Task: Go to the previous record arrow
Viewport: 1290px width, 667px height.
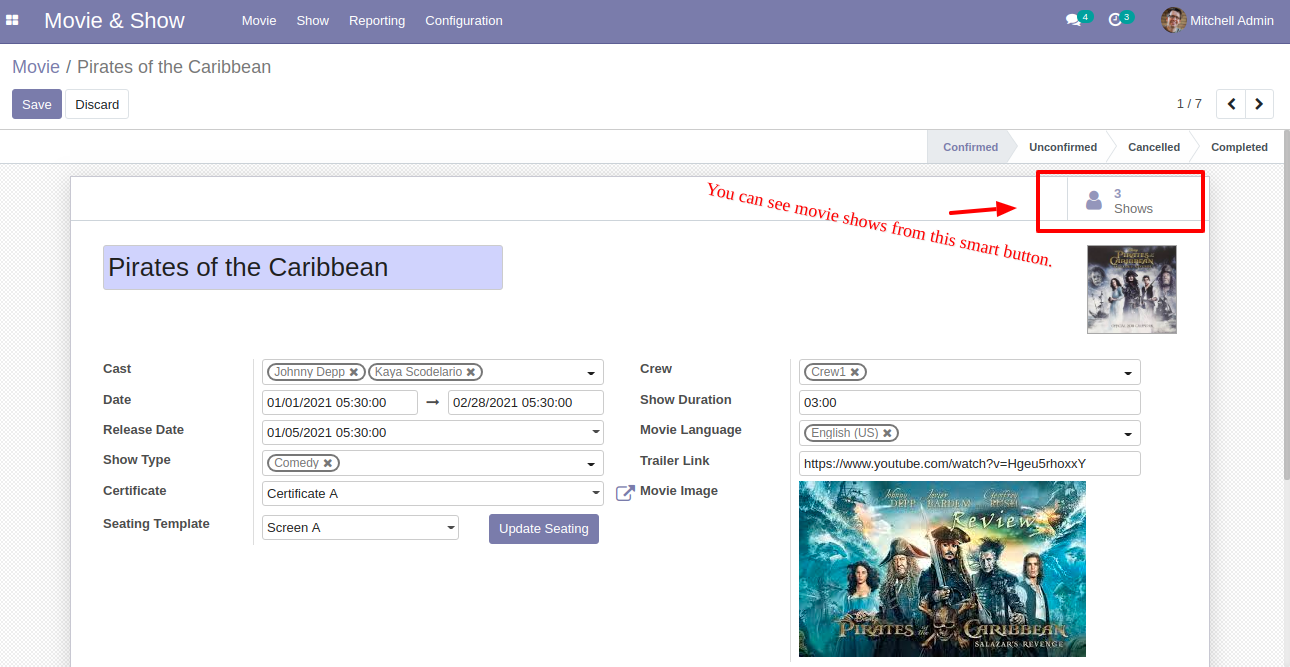Action: click(x=1231, y=104)
